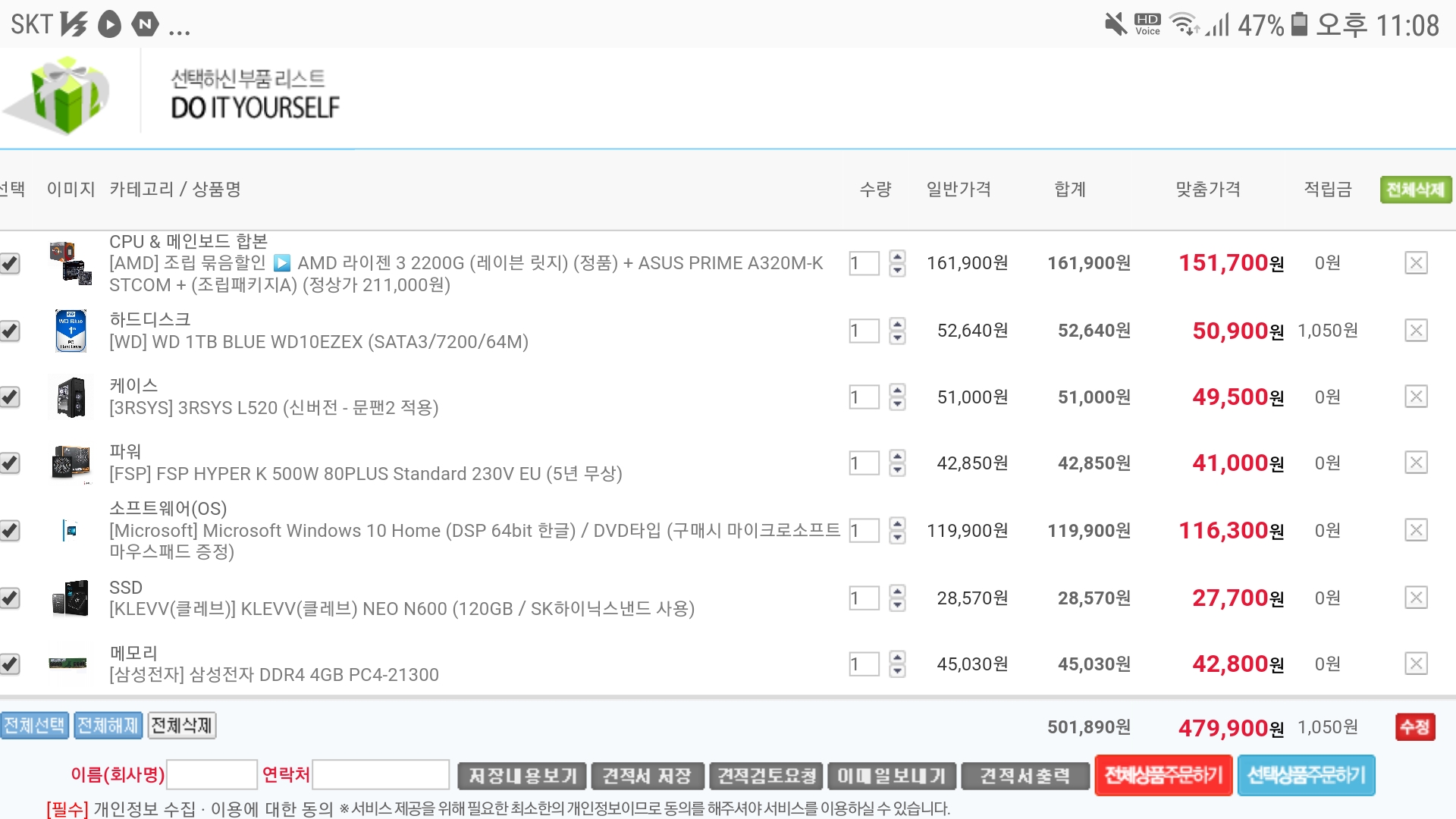Open the Windows 10 Home product thumbnail
1456x819 pixels.
pyautogui.click(x=70, y=530)
